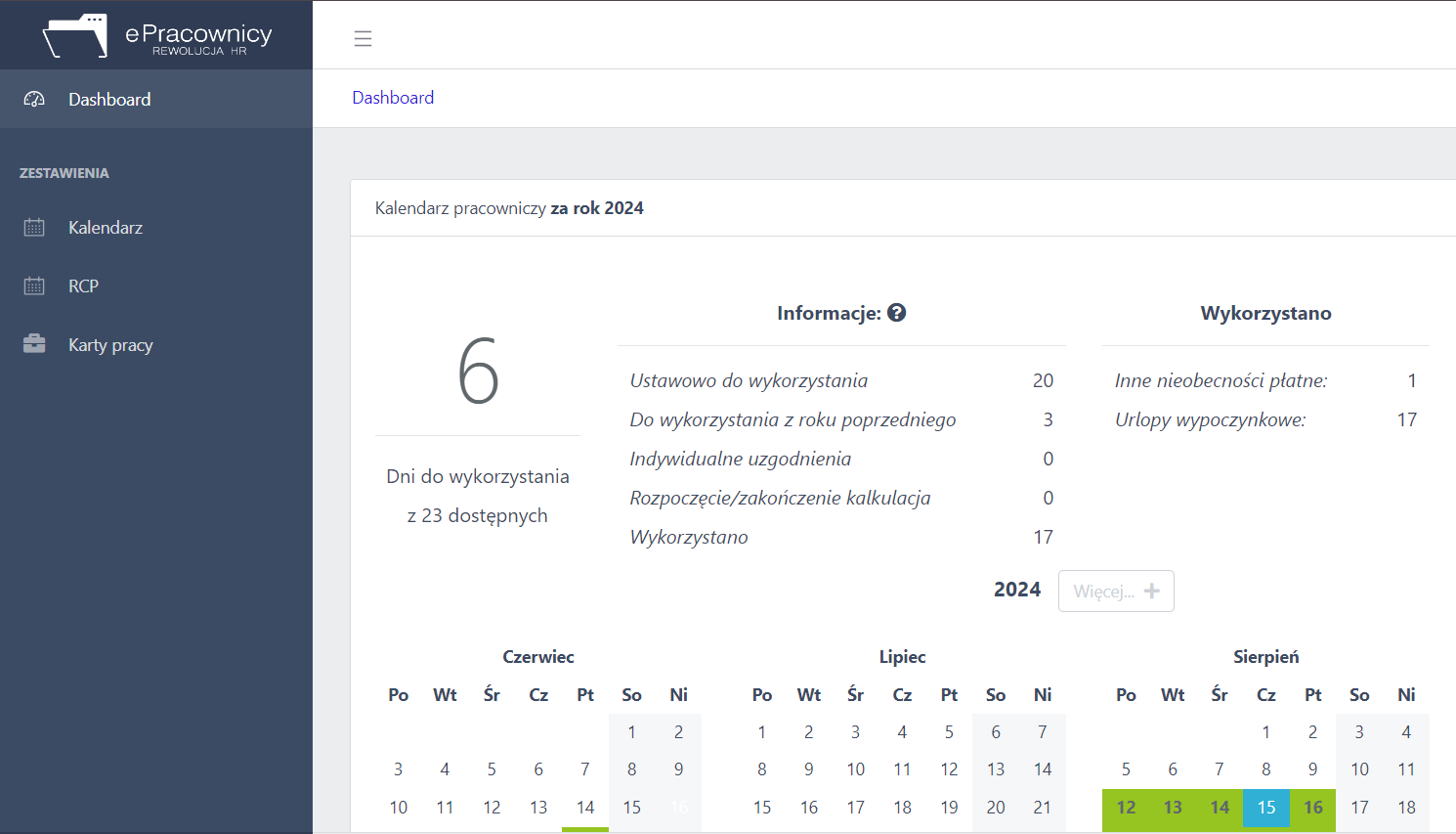The width and height of the screenshot is (1456, 834).
Task: Click the Urlopy wypoczynkowe value 17
Action: [1406, 419]
